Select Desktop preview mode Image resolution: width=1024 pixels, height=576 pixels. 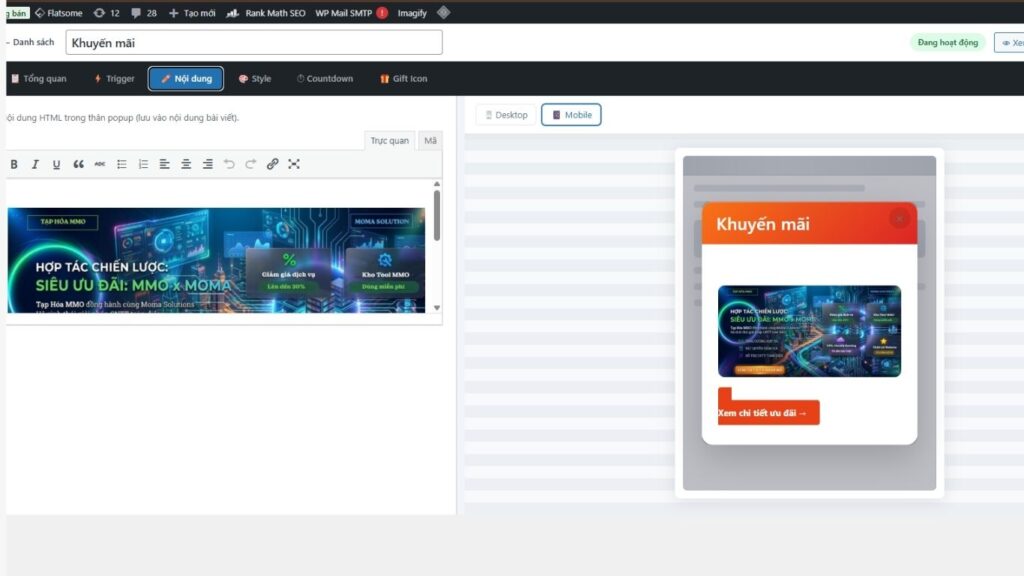tap(506, 115)
